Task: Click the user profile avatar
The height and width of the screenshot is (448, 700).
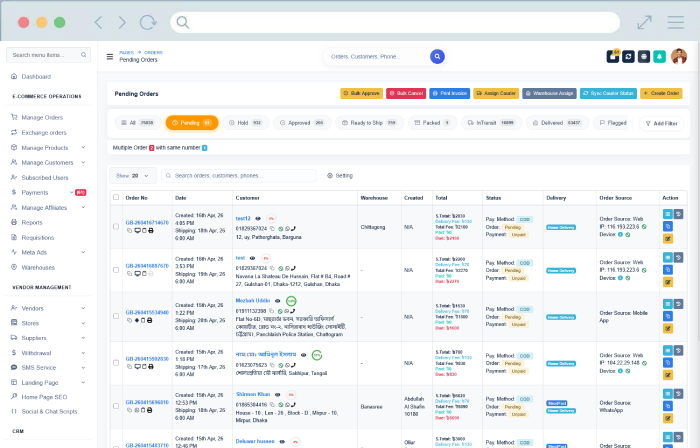Action: [678, 56]
